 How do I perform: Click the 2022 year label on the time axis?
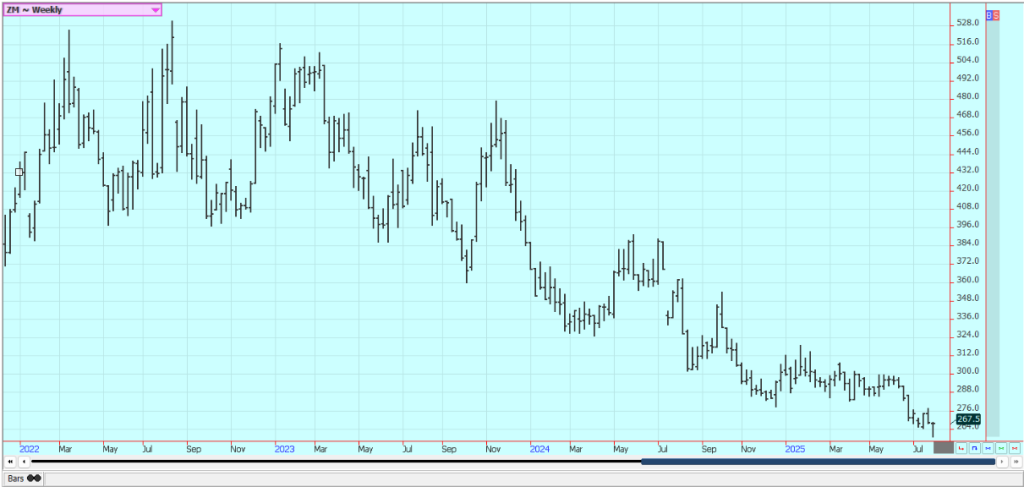point(29,449)
